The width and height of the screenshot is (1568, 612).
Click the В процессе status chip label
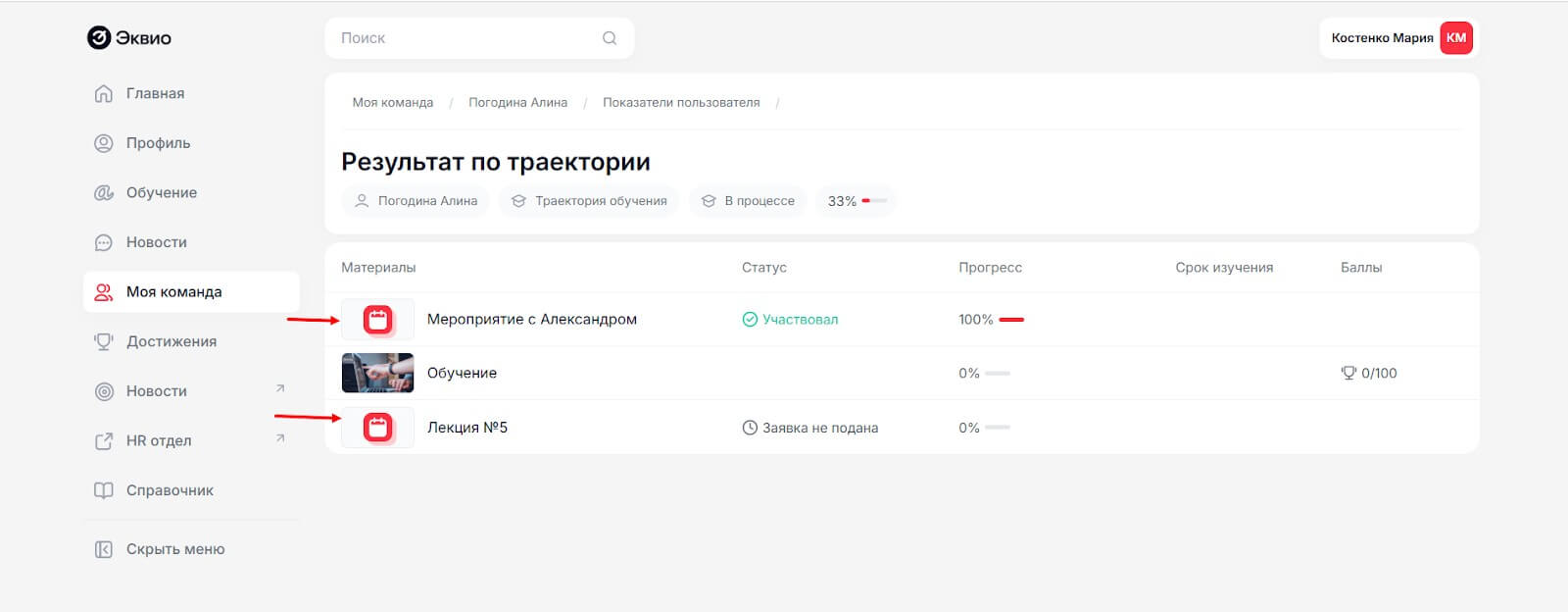tap(759, 201)
